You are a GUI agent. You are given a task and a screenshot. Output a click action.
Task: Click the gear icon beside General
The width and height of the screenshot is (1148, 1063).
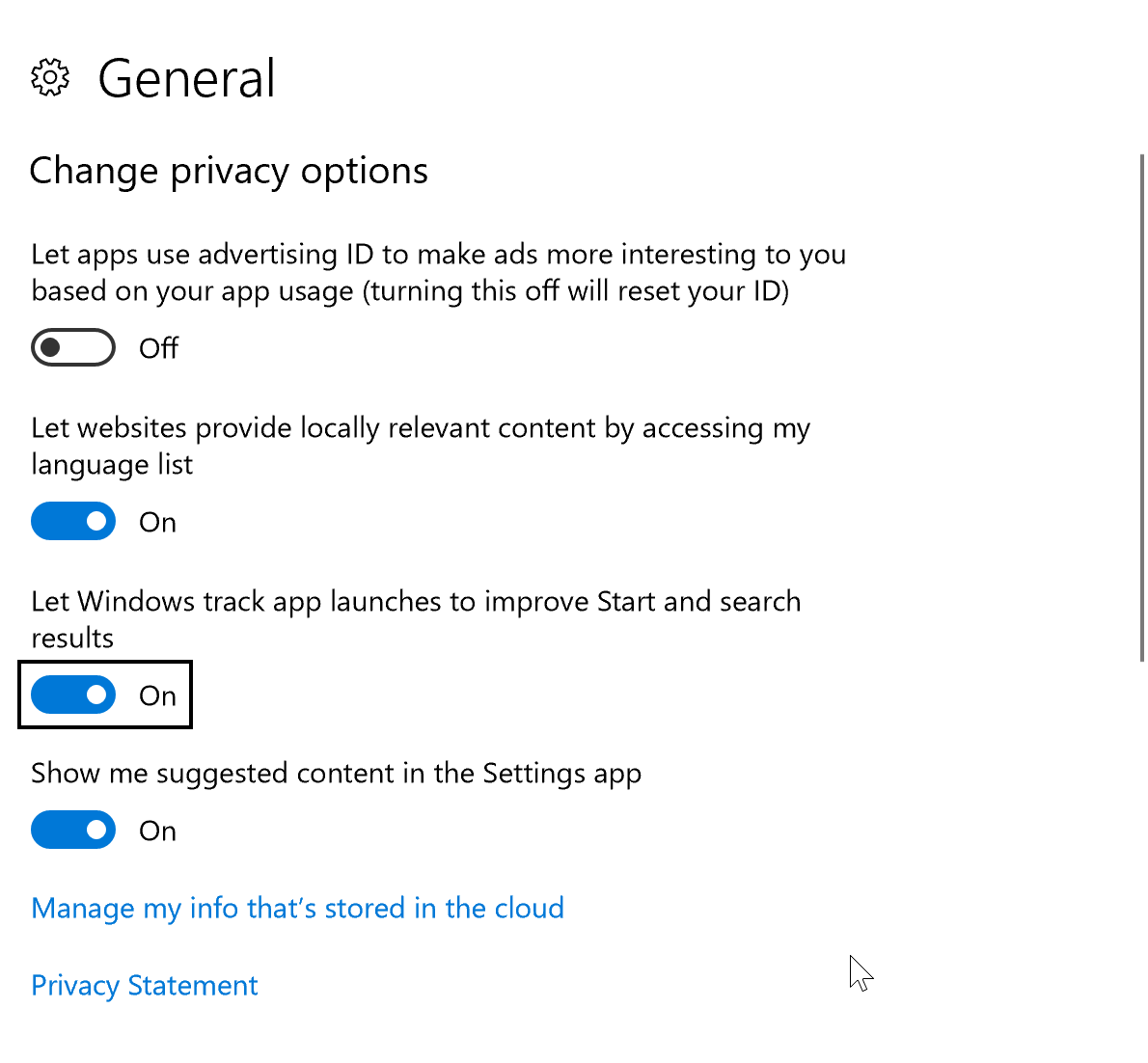(50, 78)
